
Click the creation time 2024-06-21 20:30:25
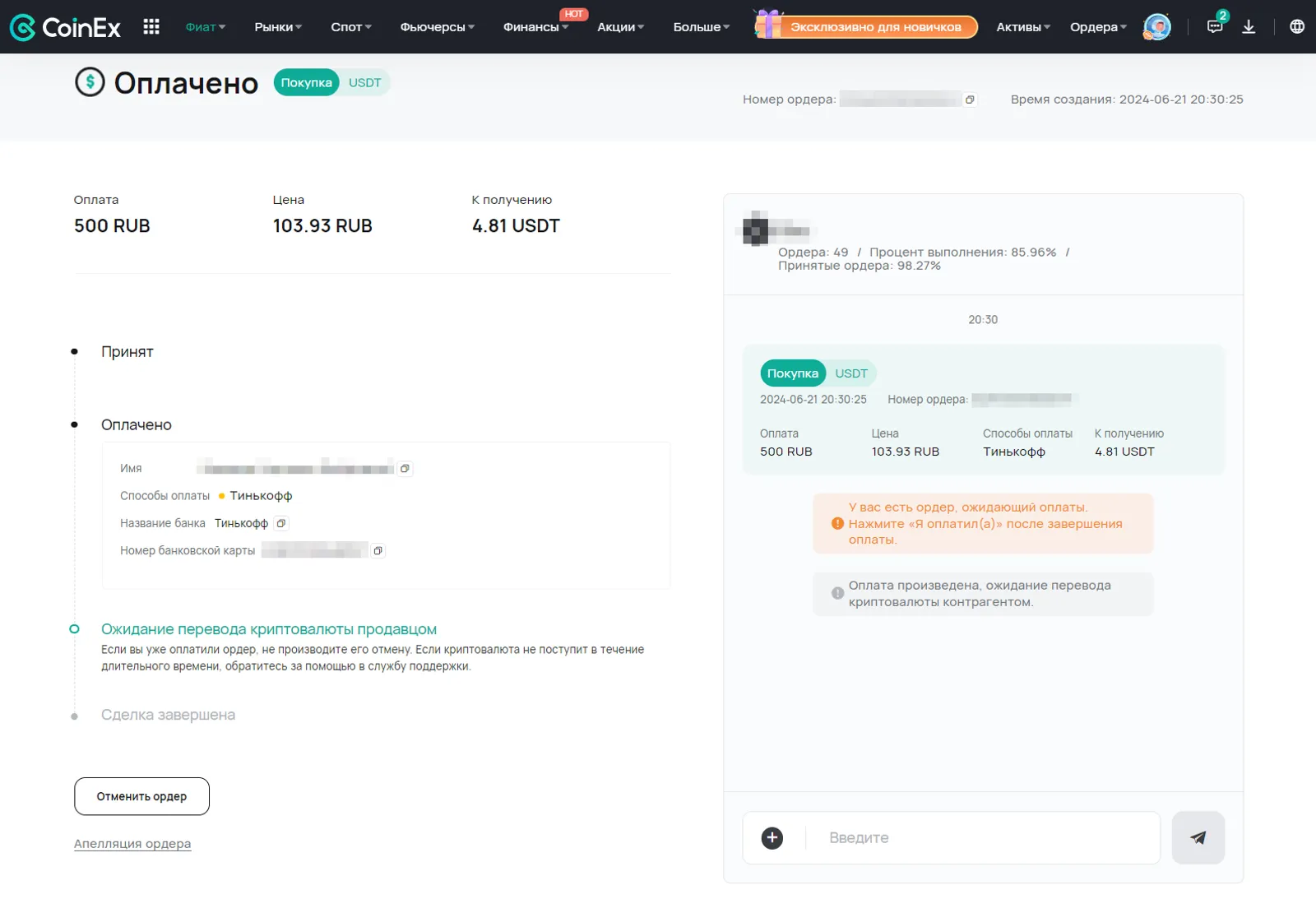click(1181, 100)
